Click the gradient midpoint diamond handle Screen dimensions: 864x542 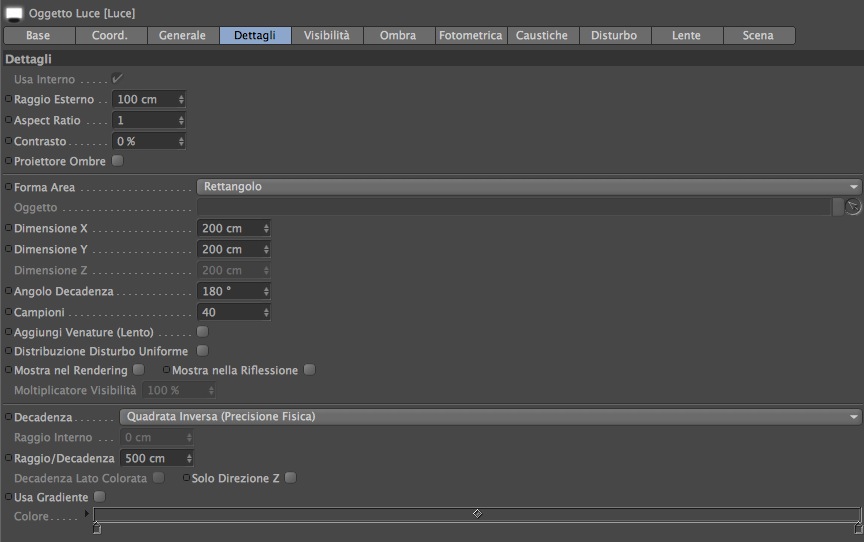coord(477,513)
